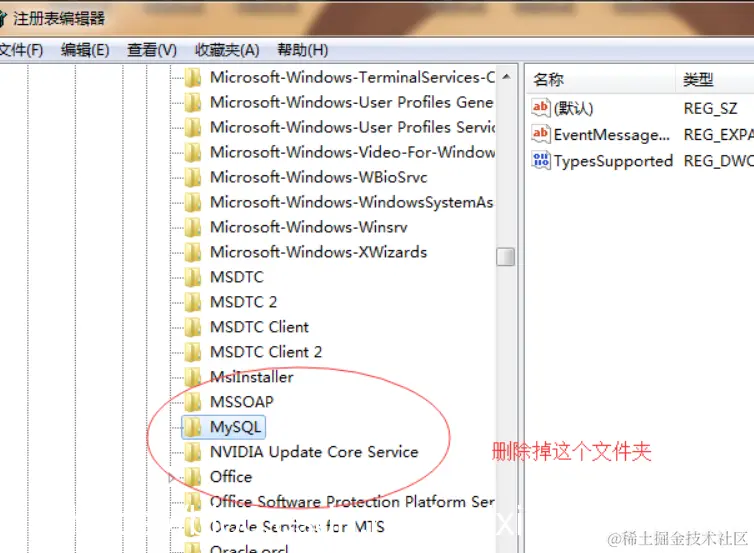Click the MSSOAP folder icon
The width and height of the screenshot is (754, 553).
[x=193, y=402]
